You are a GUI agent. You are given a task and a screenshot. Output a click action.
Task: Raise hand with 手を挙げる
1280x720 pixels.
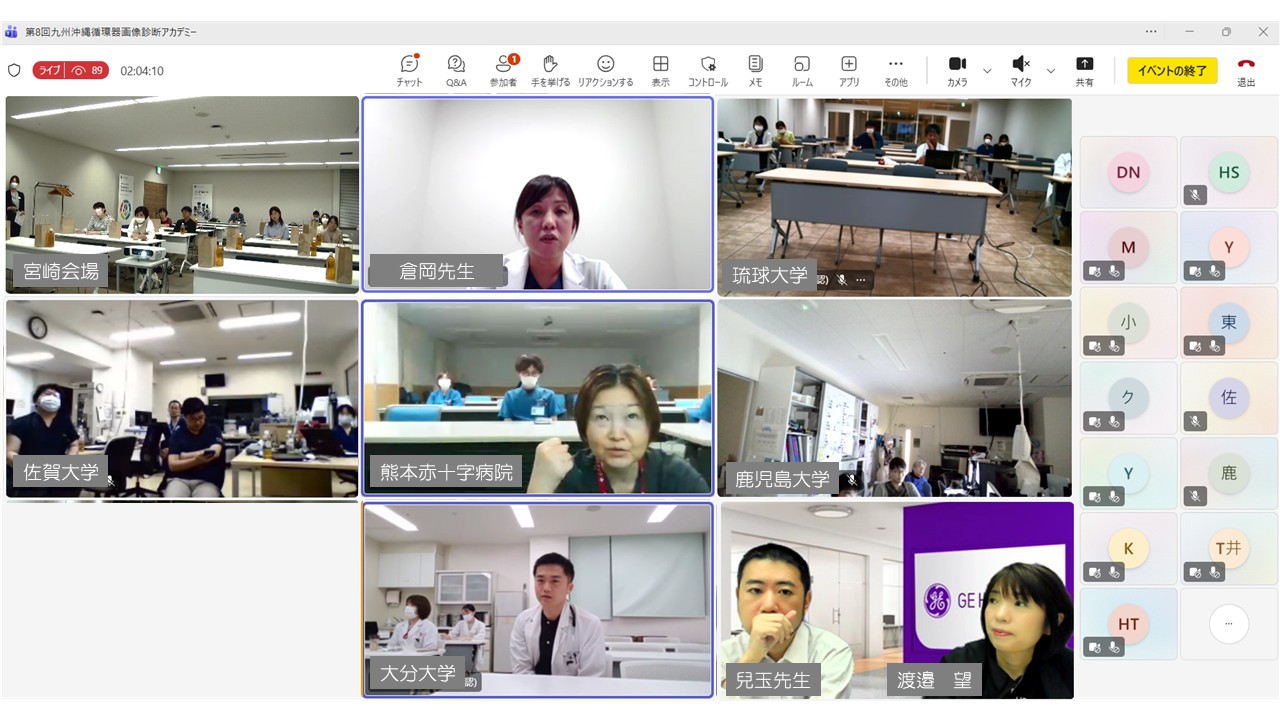coord(550,70)
